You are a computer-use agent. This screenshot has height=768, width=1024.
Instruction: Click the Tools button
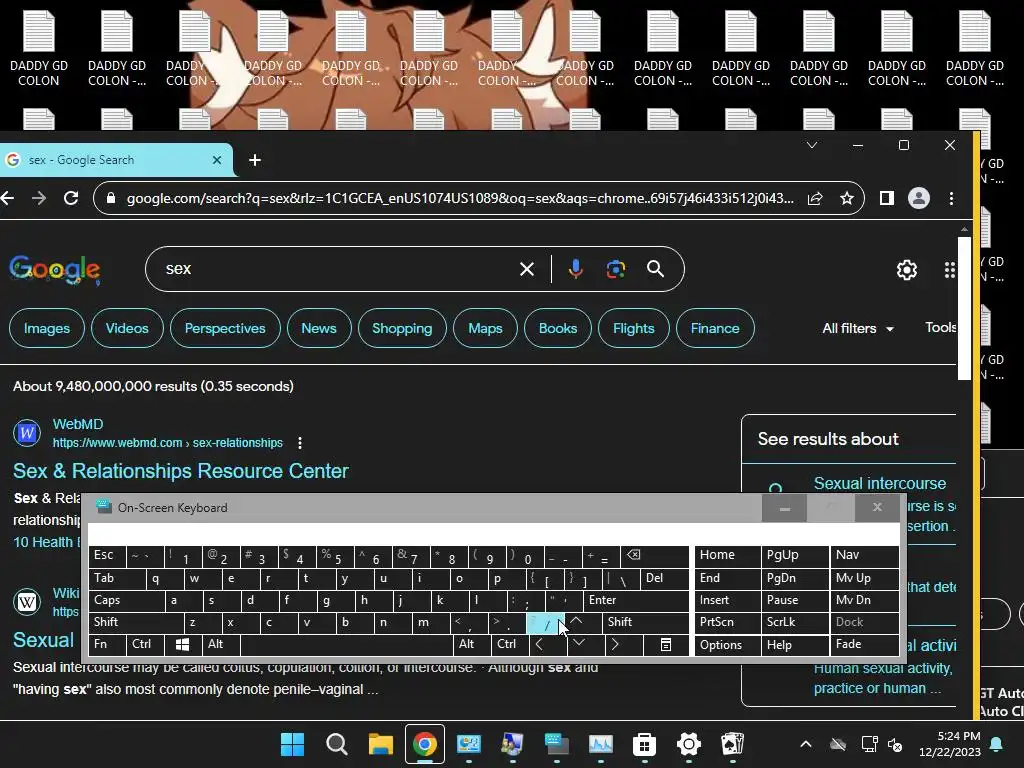[x=940, y=328]
